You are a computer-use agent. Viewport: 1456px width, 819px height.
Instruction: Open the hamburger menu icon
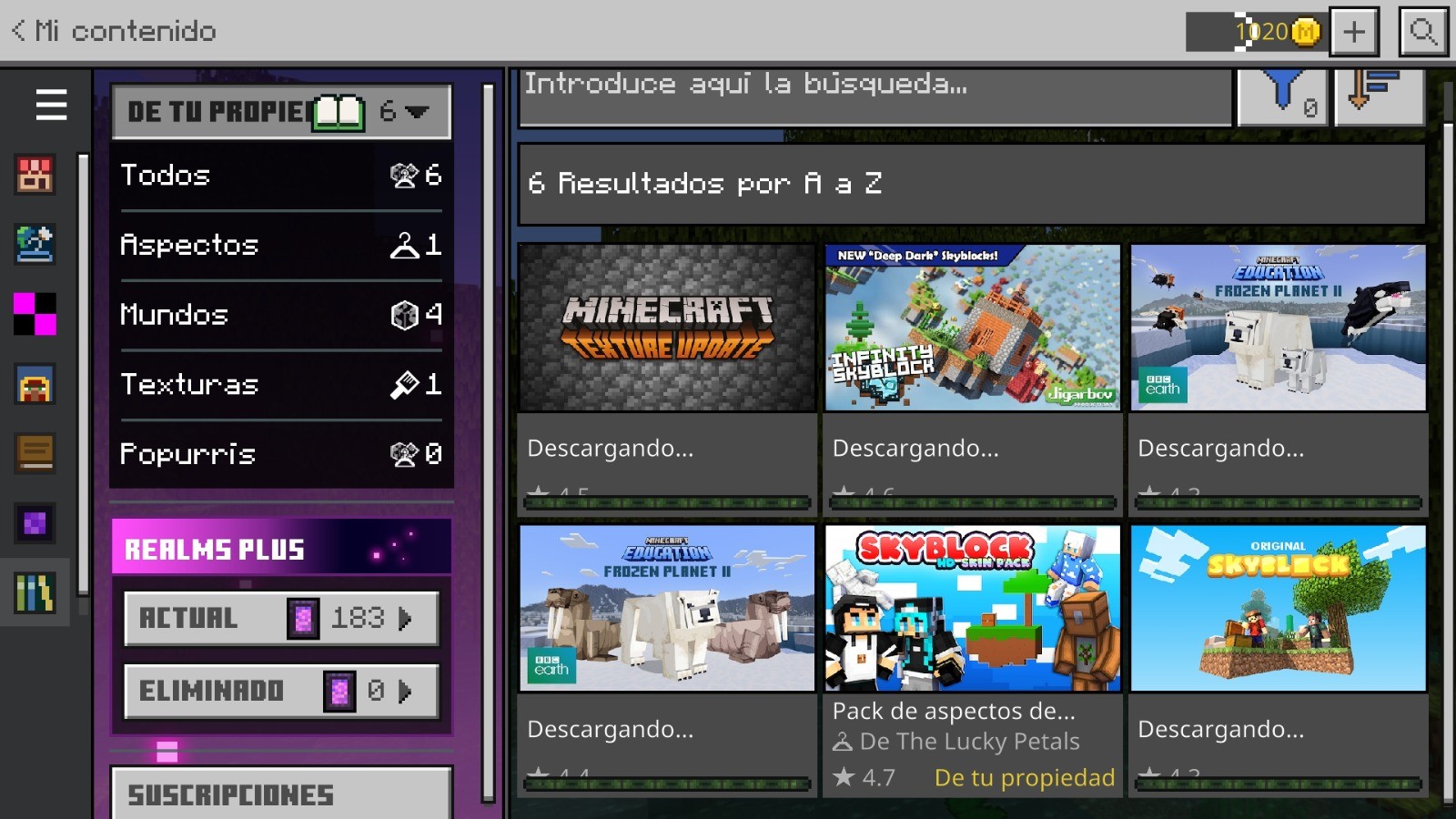[x=51, y=105]
